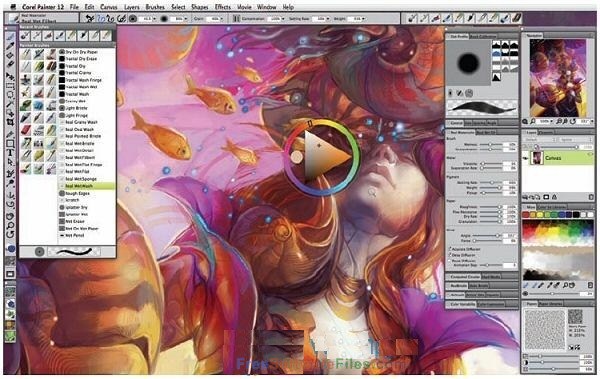Screen dimensions: 600x379
Task: Select the Crop tool in toolbox
Action: 10,123
